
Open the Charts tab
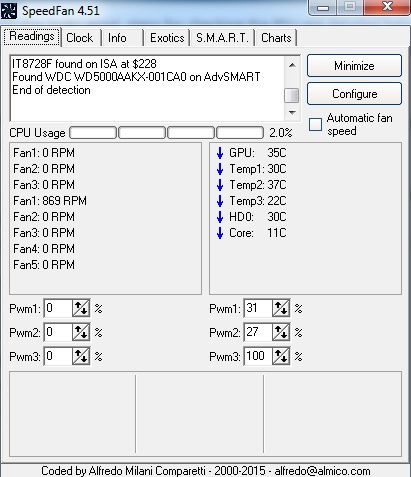(x=276, y=38)
